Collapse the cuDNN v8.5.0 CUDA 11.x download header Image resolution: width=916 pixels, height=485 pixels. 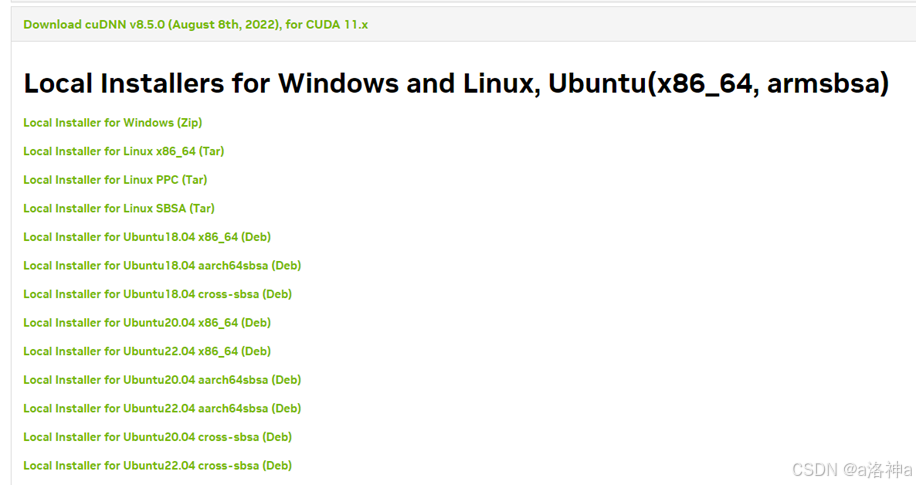[196, 25]
